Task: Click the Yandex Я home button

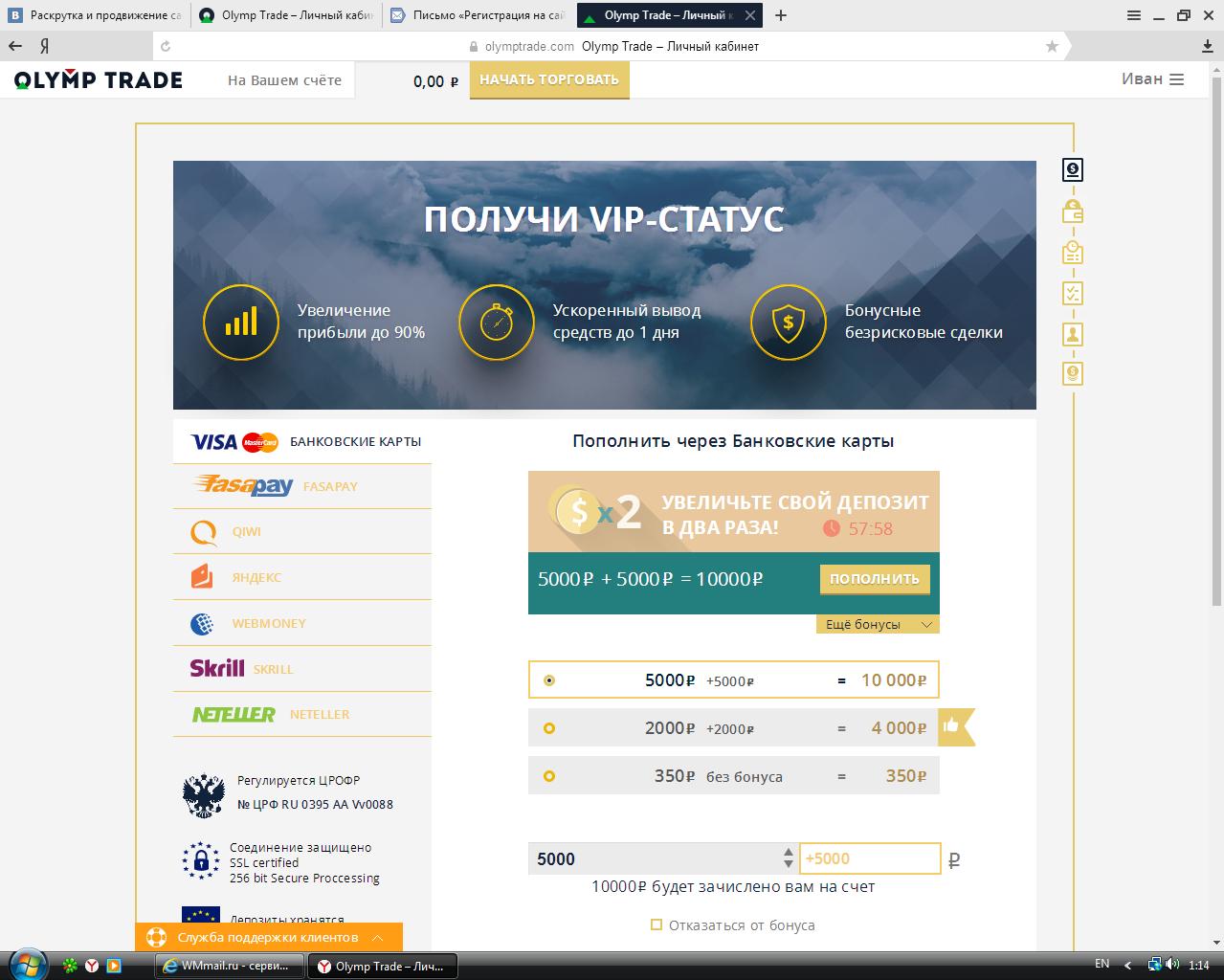Action: click(x=45, y=46)
